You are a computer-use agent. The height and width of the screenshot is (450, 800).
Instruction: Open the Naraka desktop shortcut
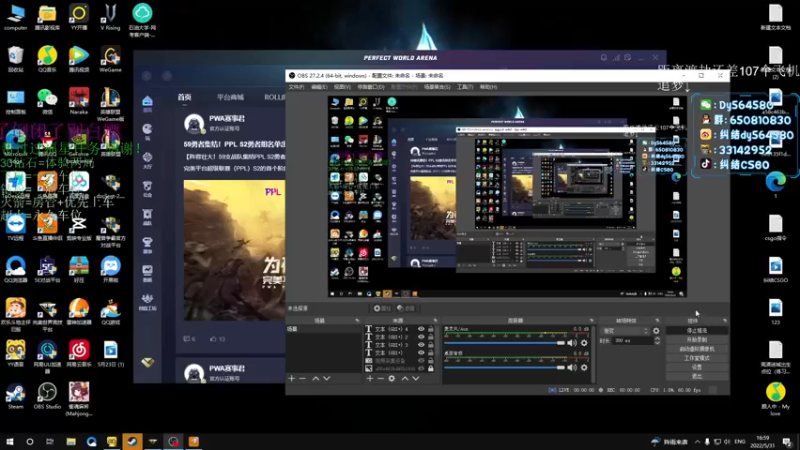point(79,101)
